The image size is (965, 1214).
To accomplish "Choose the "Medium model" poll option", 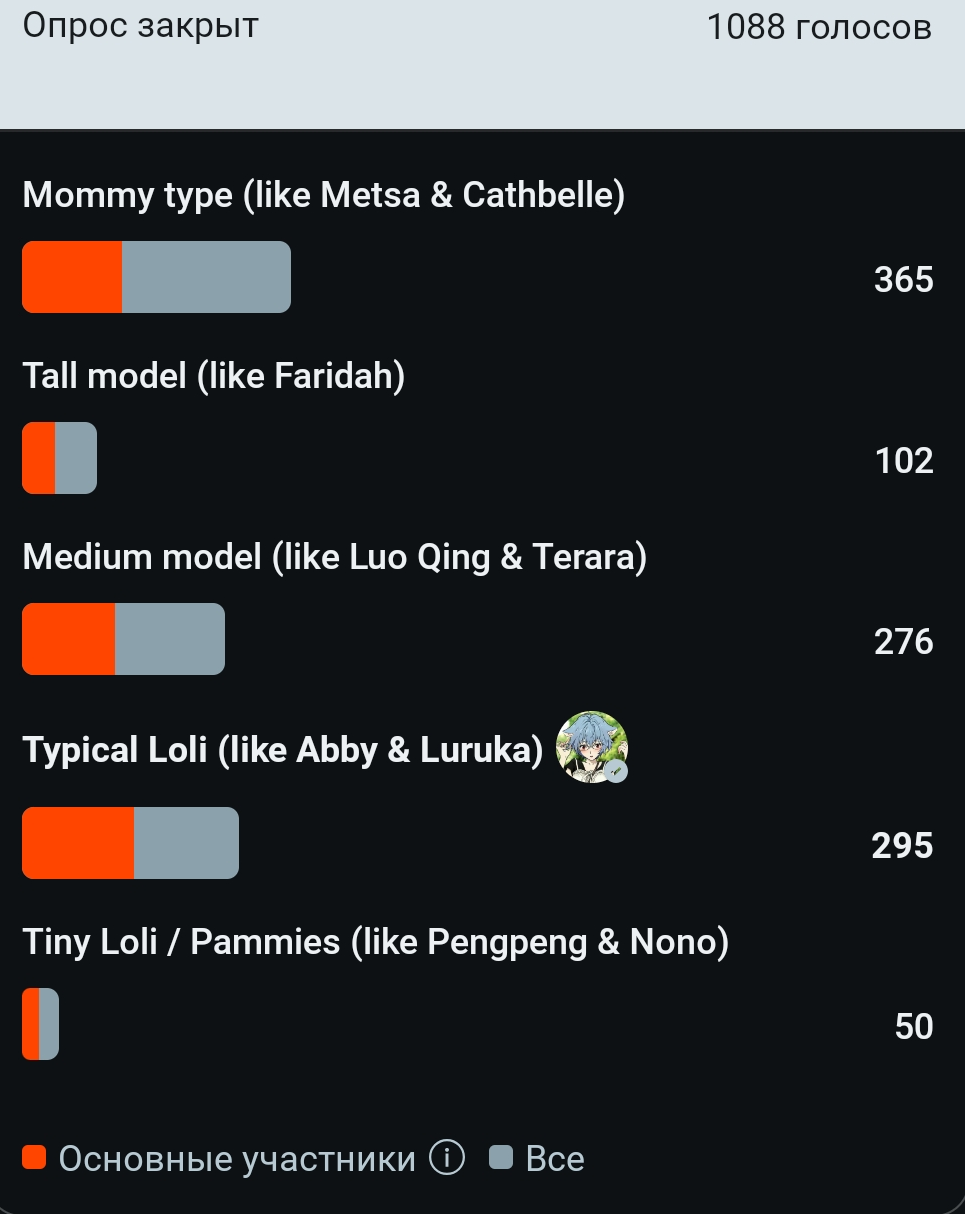I will pyautogui.click(x=334, y=557).
